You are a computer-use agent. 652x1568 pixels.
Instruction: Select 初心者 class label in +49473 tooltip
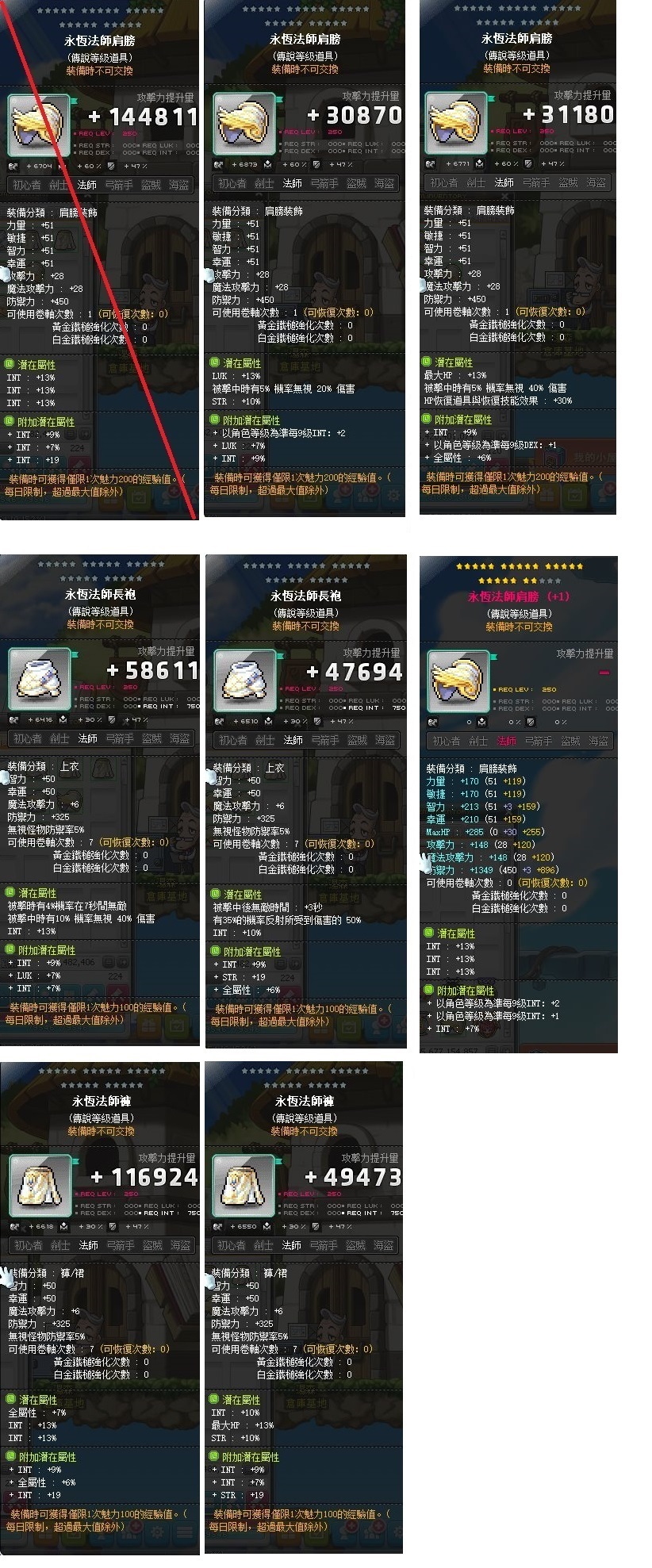coord(231,1245)
